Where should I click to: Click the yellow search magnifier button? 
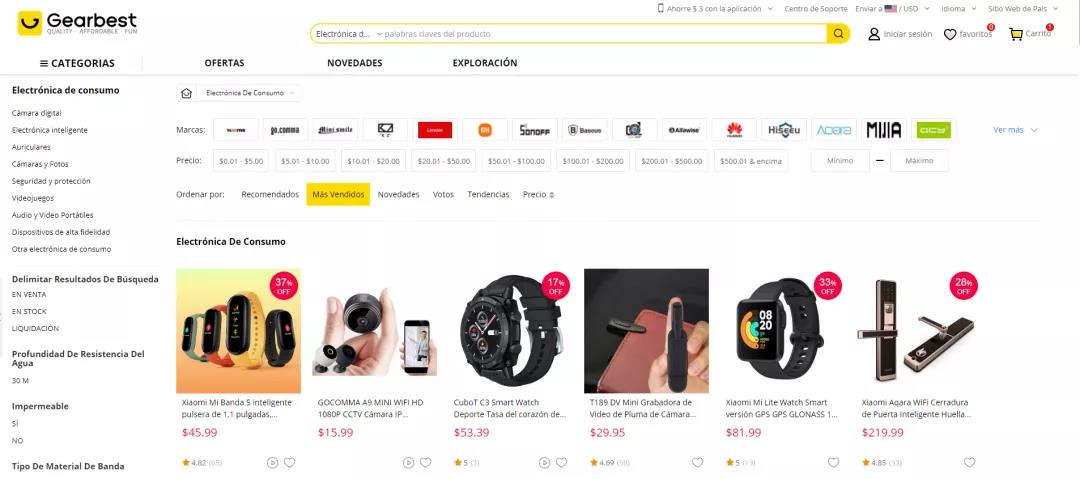point(838,34)
